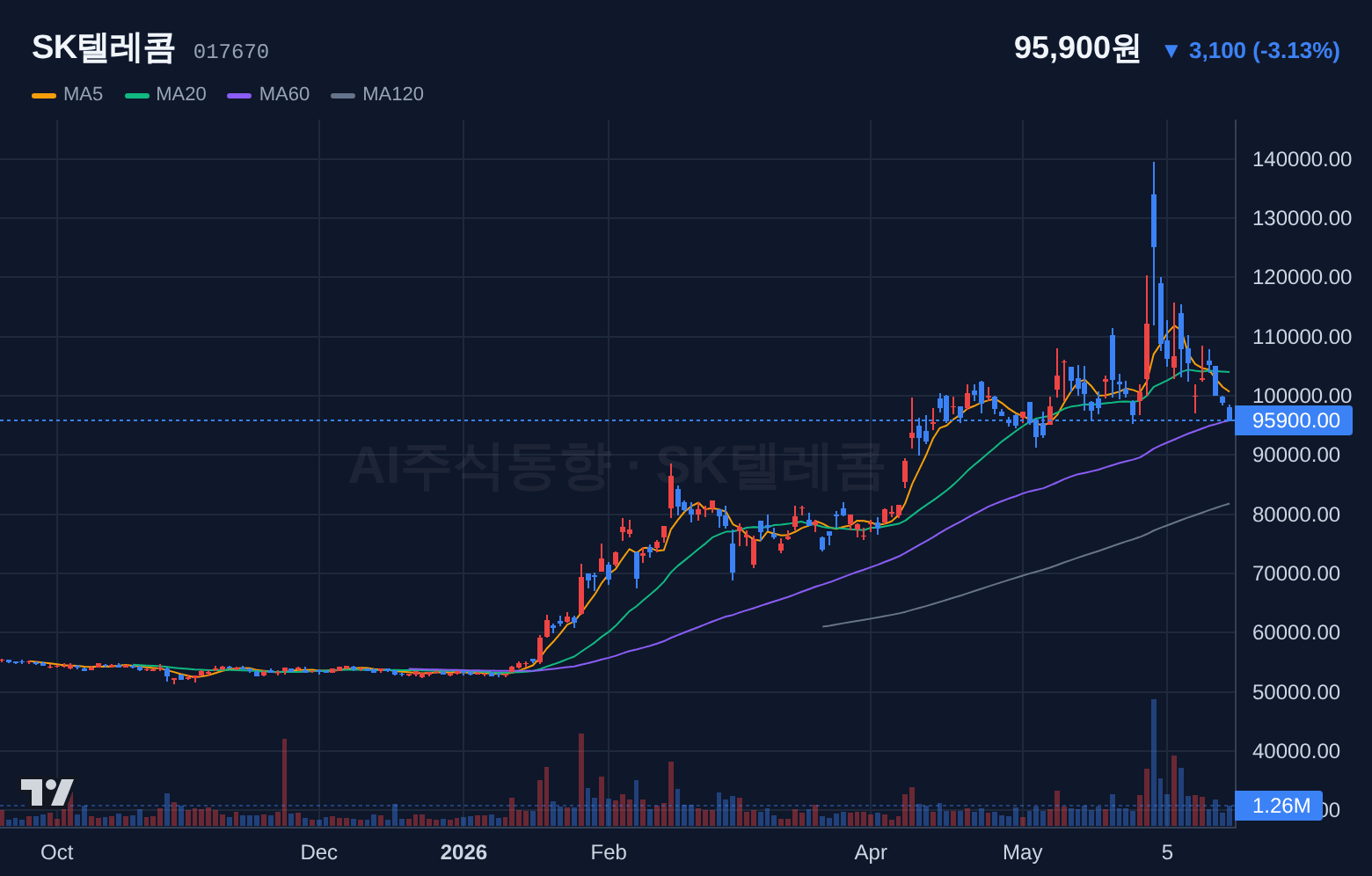Click the 120000.00 price axis label
Viewport: 1372px width, 876px height.
pyautogui.click(x=1302, y=277)
